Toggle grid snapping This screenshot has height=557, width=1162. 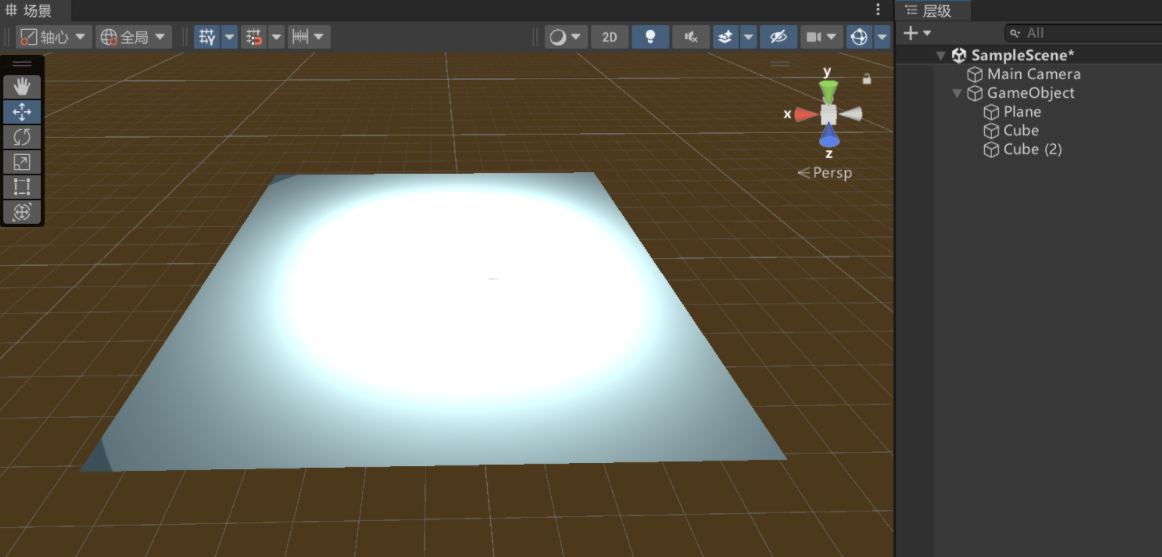(253, 36)
